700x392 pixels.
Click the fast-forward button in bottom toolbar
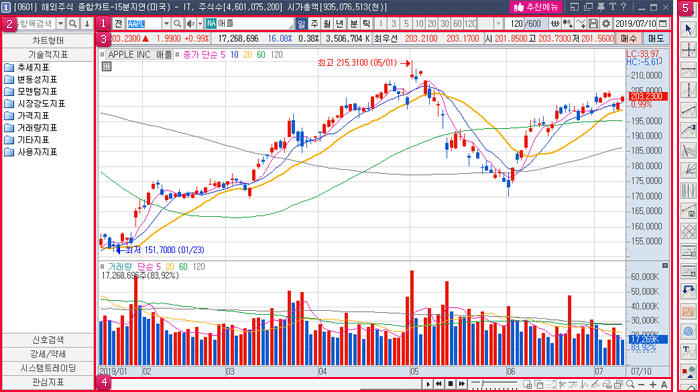[462, 384]
